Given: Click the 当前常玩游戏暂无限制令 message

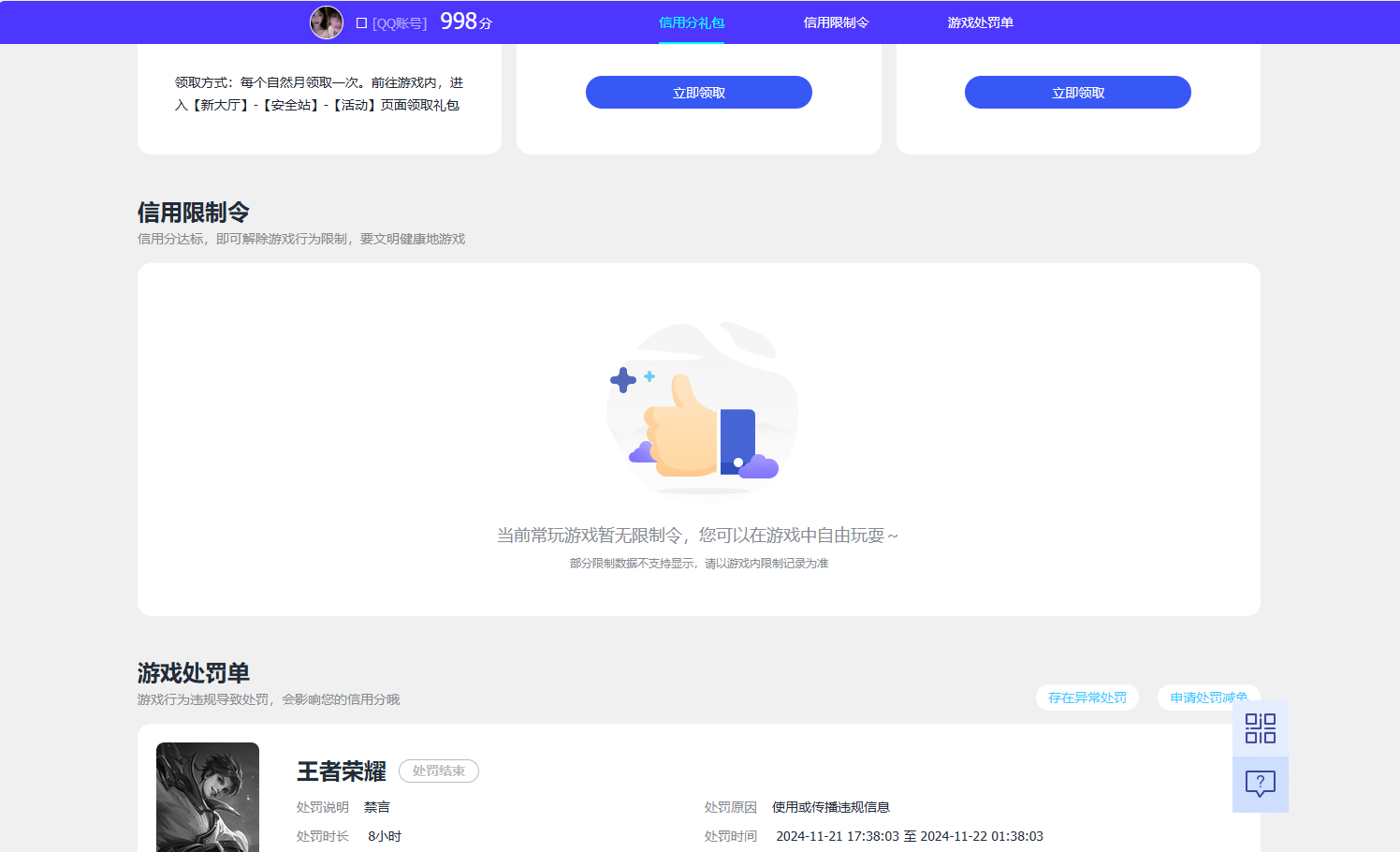Looking at the screenshot, I should tap(697, 536).
